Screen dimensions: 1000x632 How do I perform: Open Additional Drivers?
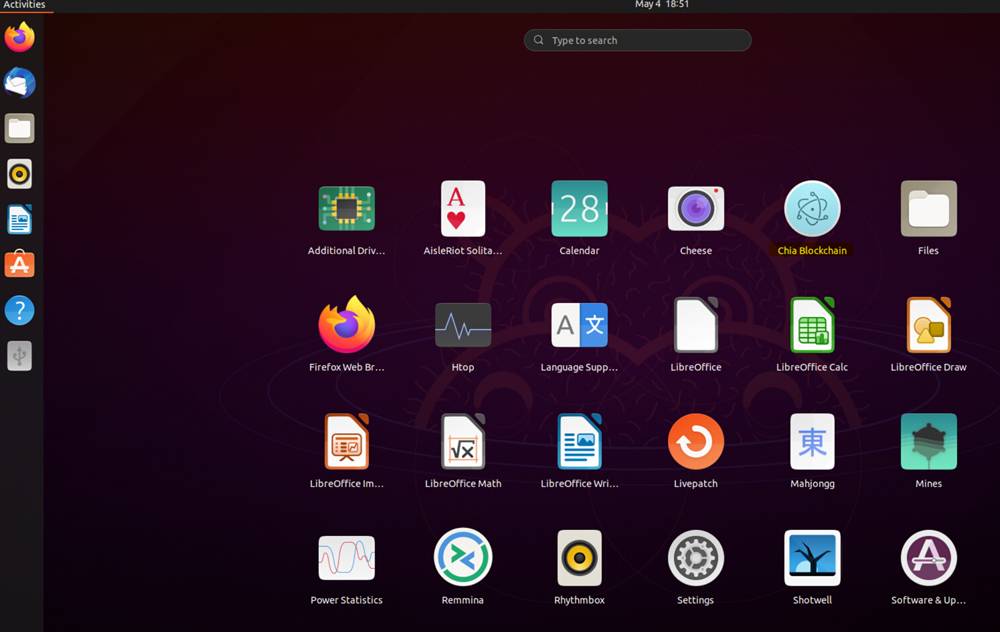tap(346, 210)
